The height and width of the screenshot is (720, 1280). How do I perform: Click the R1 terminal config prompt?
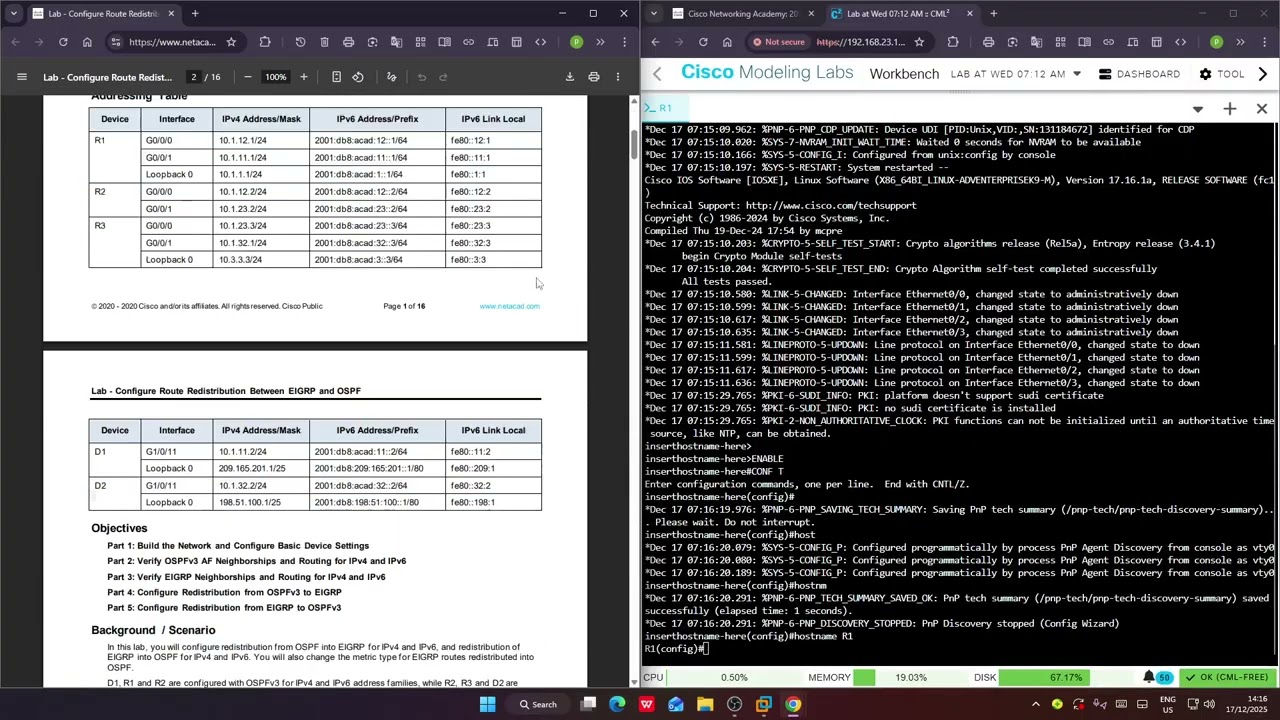click(677, 649)
